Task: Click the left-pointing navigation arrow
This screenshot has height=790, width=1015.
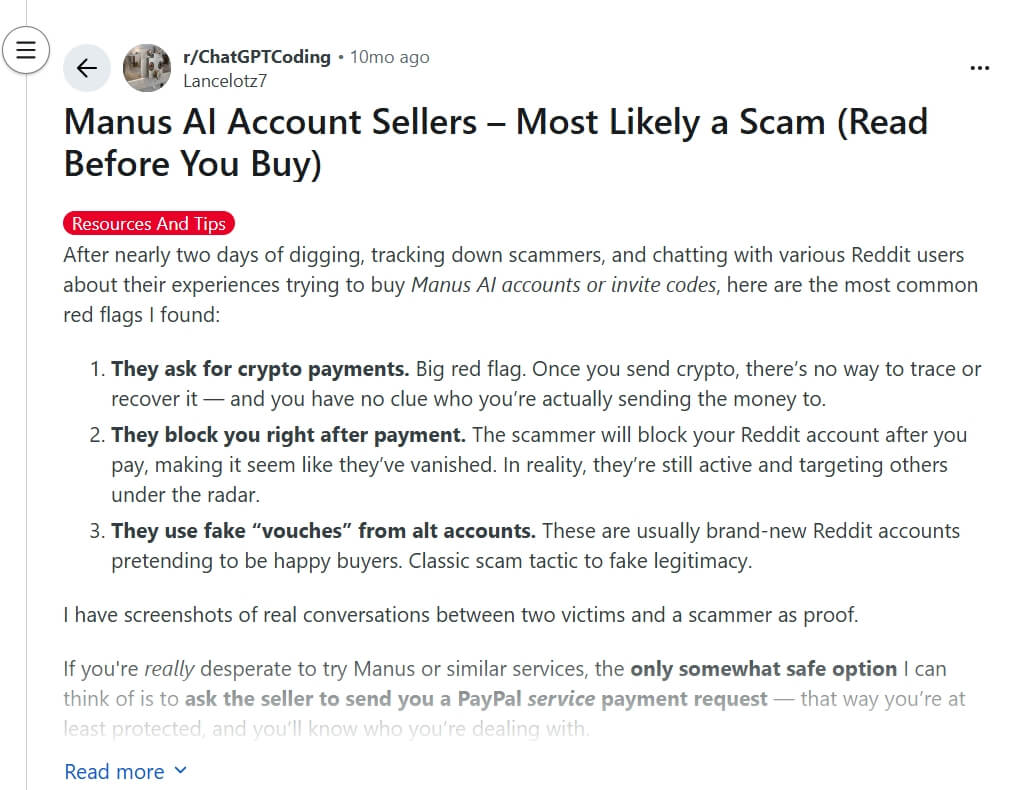Action: 87,67
